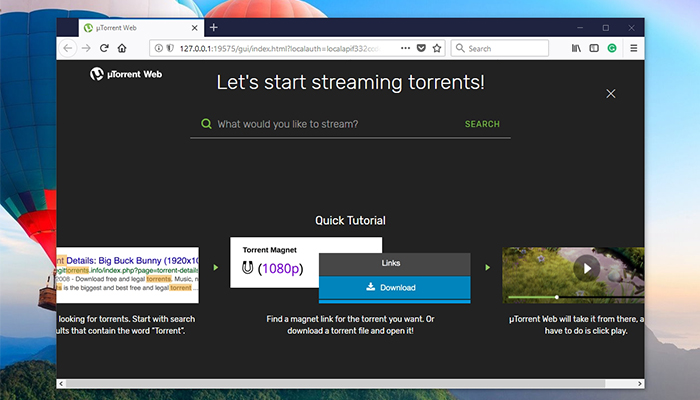Minimize the Firefox window
The width and height of the screenshot is (700, 400).
point(580,28)
